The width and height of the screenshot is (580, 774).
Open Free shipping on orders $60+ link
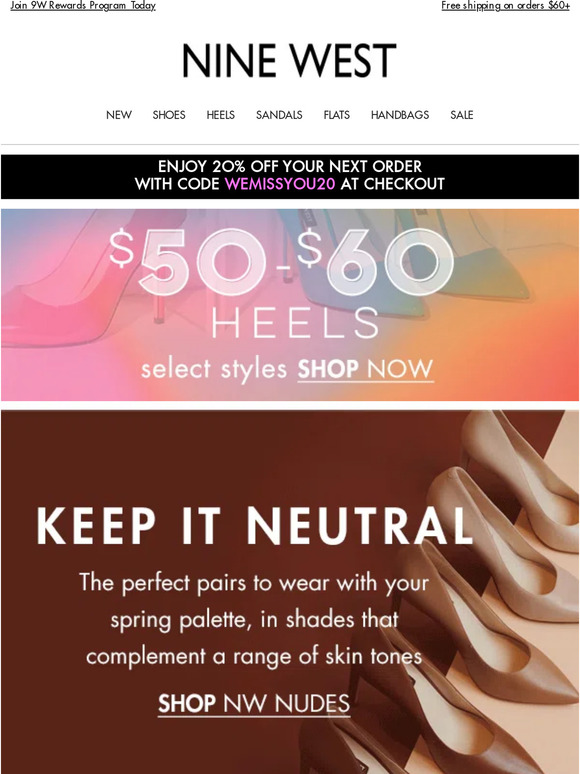point(505,5)
